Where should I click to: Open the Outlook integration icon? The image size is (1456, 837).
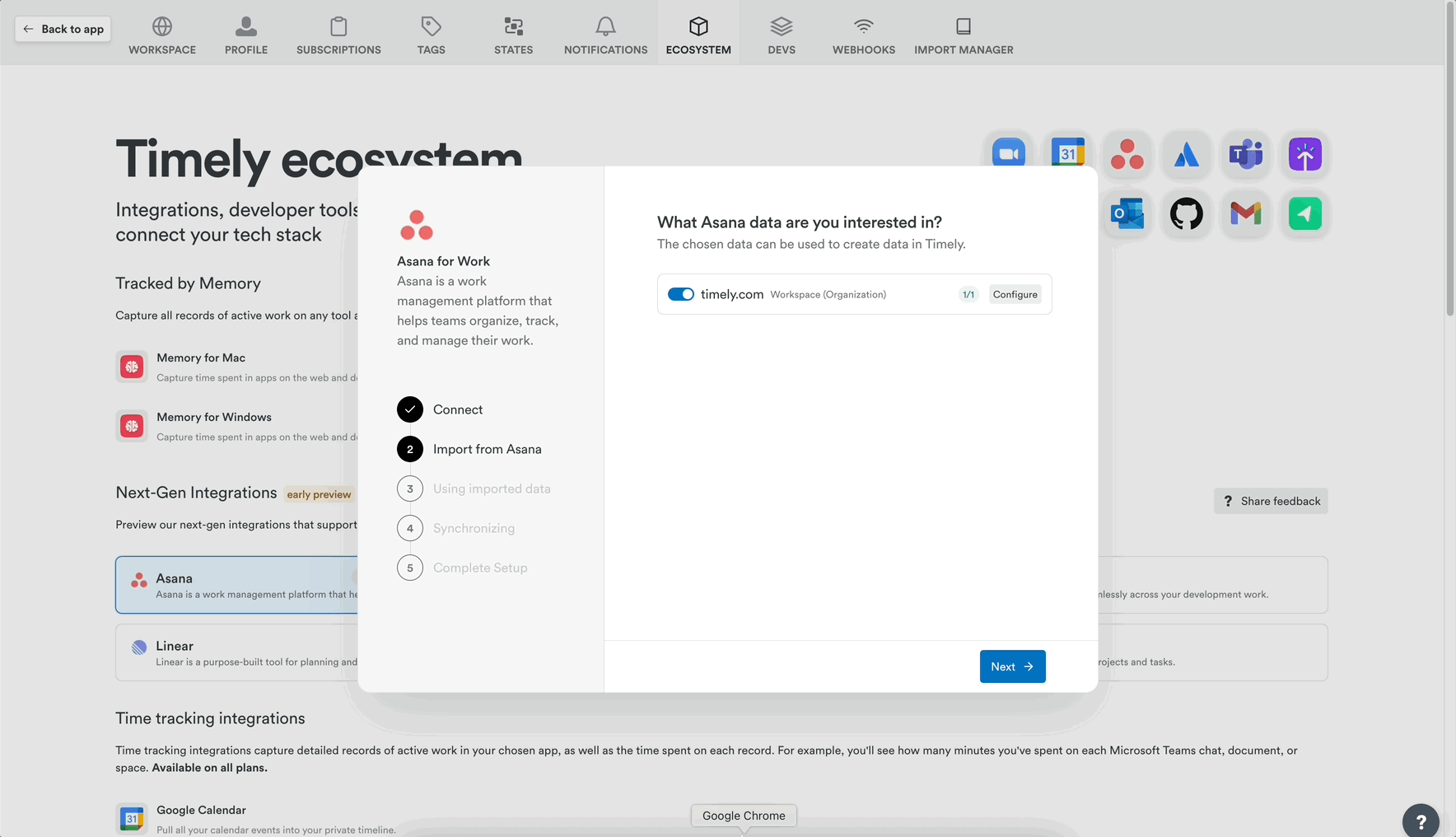(1127, 214)
